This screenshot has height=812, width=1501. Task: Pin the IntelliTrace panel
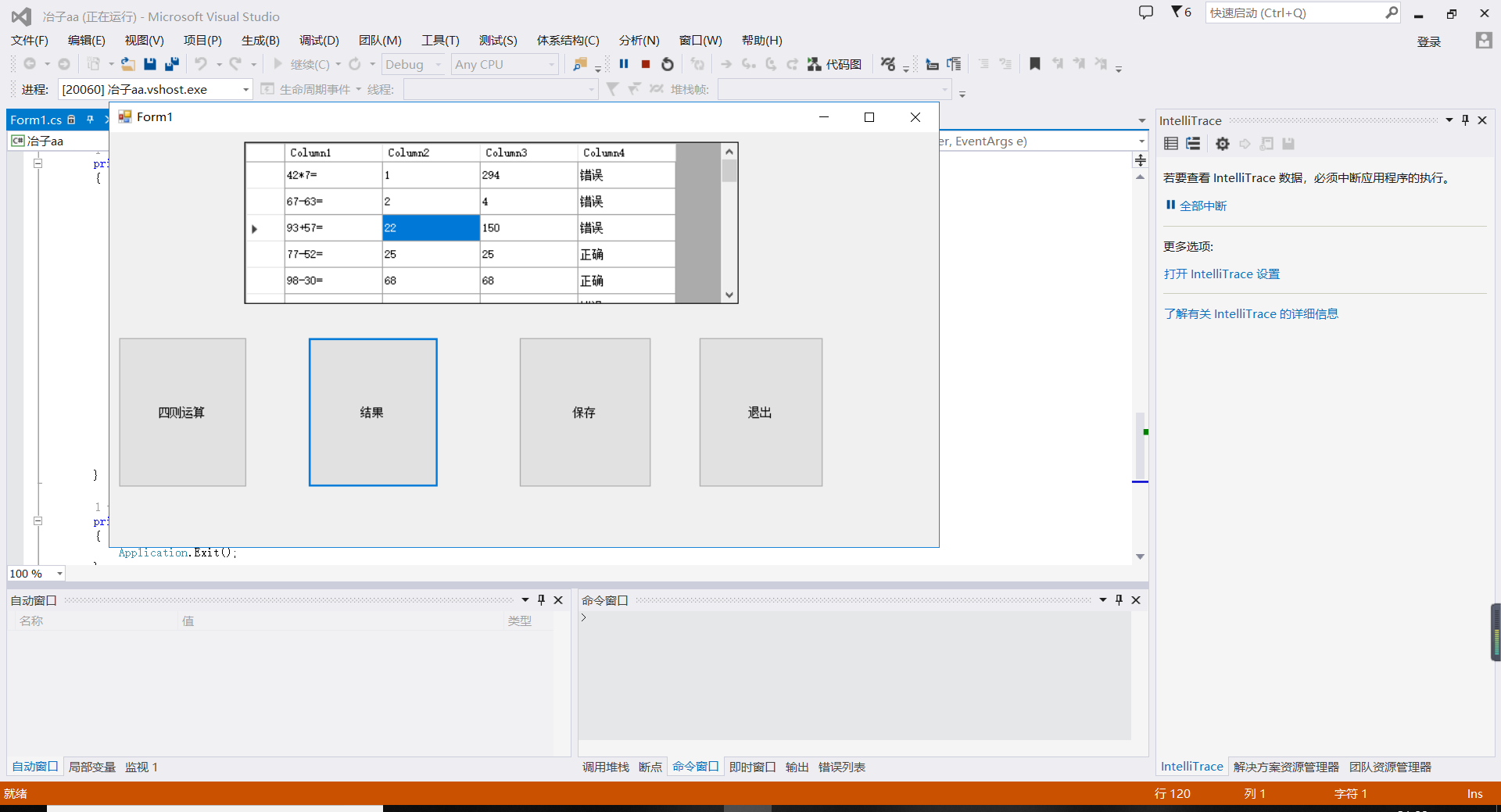[1465, 120]
